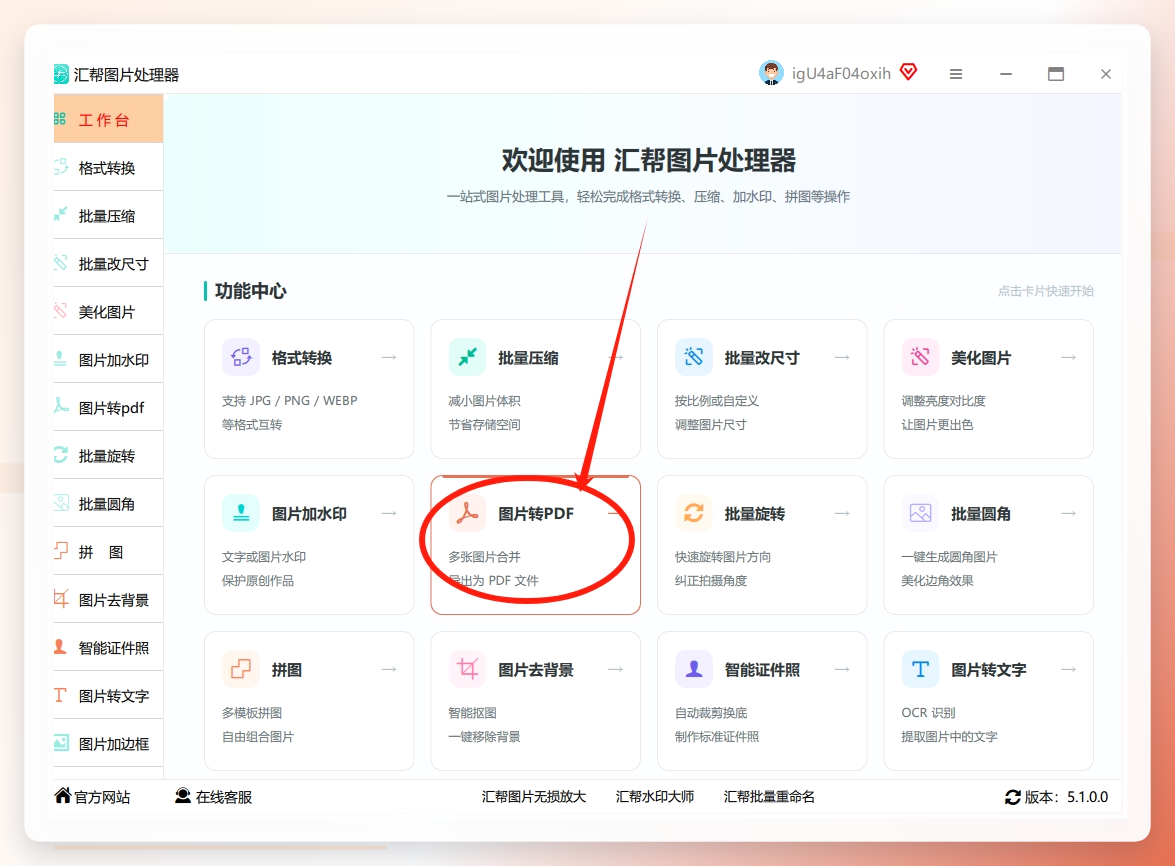1175x866 pixels.
Task: Click the sidebar 工作台 grid icon
Action: point(60,118)
